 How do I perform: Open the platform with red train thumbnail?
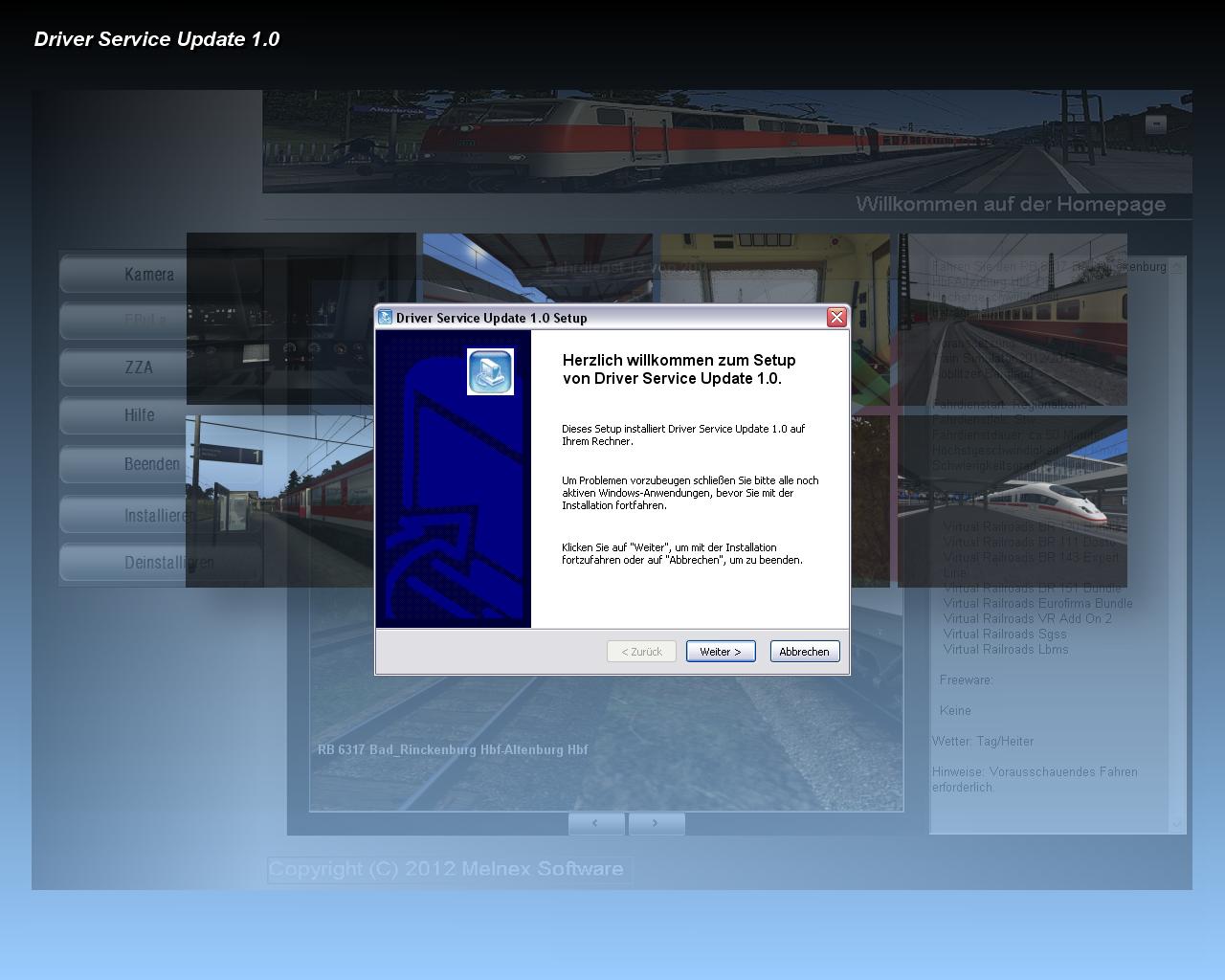279,501
